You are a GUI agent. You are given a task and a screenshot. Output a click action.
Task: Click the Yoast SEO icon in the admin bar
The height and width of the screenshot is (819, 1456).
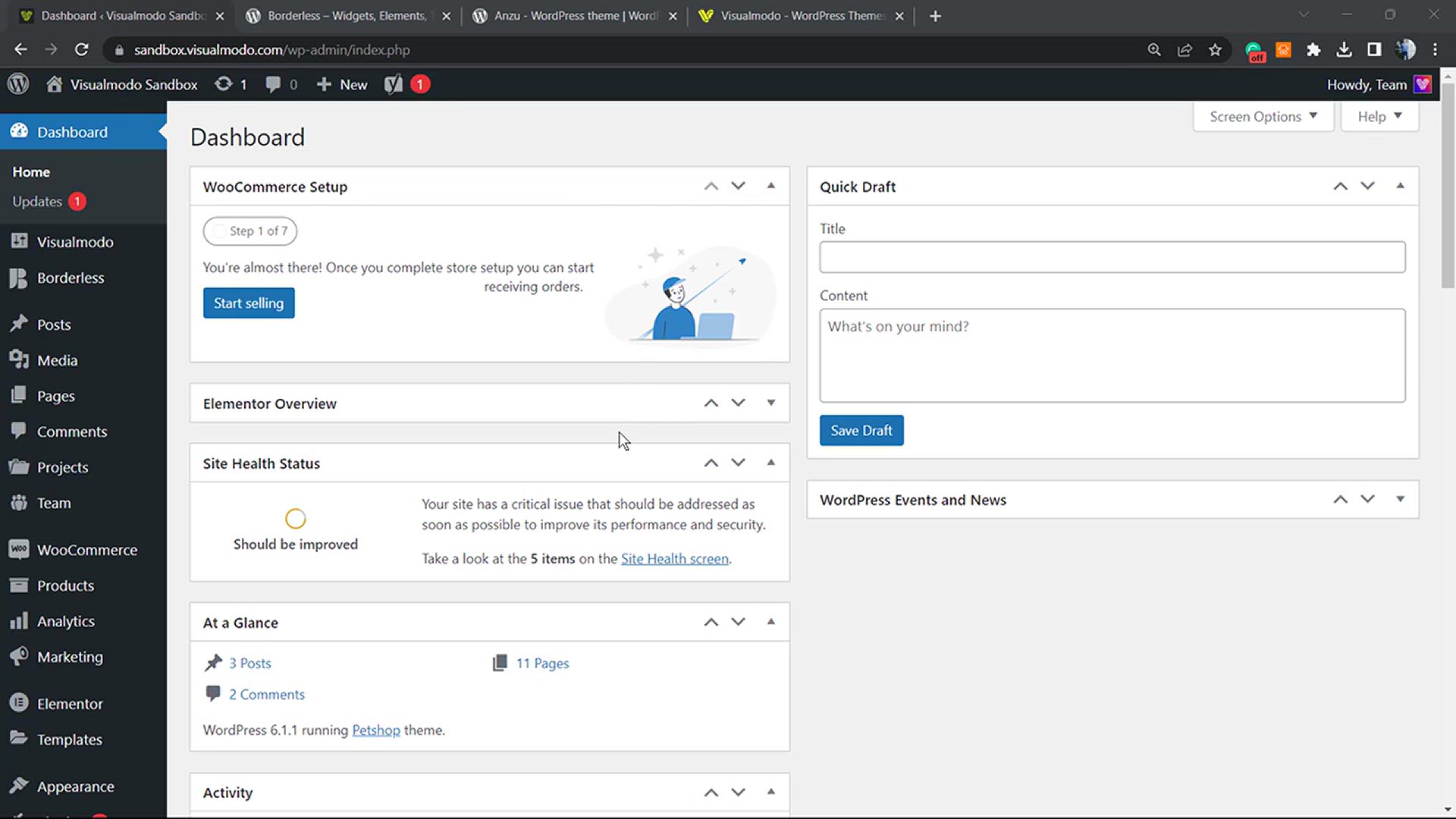pyautogui.click(x=393, y=84)
